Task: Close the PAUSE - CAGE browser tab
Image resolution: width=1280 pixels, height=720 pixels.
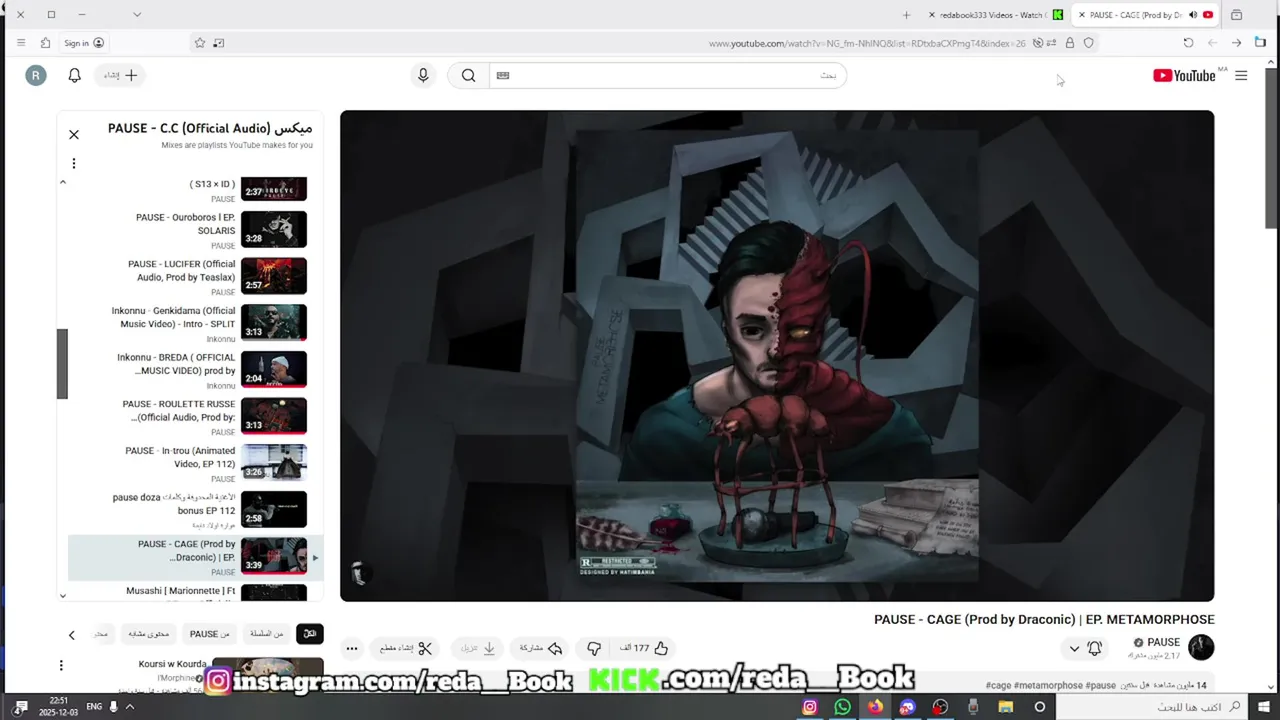Action: click(x=1081, y=15)
